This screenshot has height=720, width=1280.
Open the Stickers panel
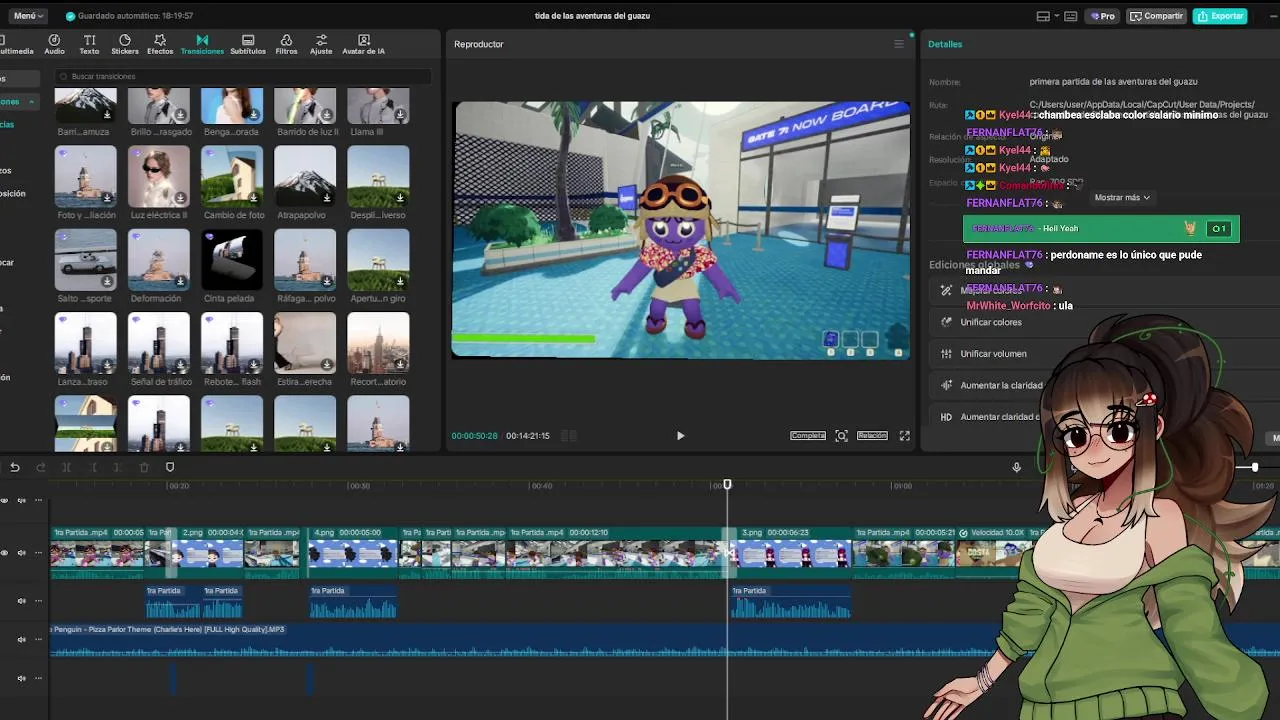click(x=125, y=45)
